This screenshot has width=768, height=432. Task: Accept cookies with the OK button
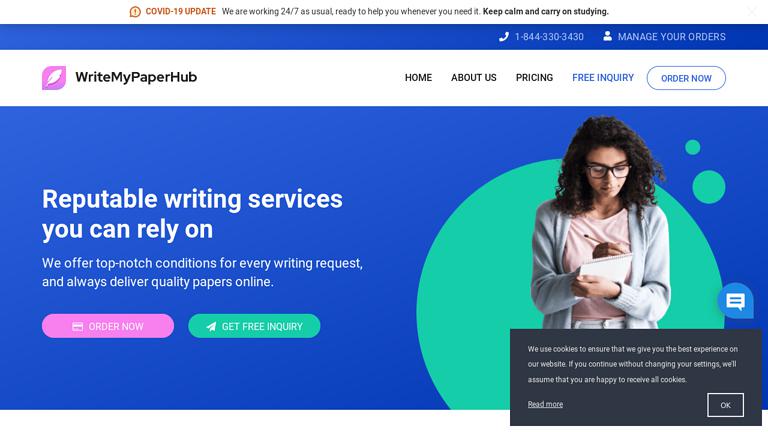click(x=725, y=405)
